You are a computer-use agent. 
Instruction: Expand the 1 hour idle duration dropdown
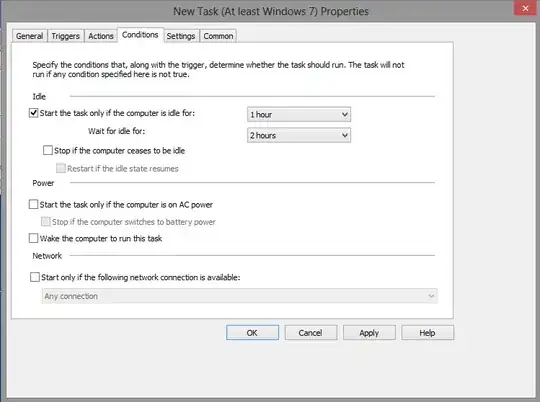pyautogui.click(x=299, y=114)
